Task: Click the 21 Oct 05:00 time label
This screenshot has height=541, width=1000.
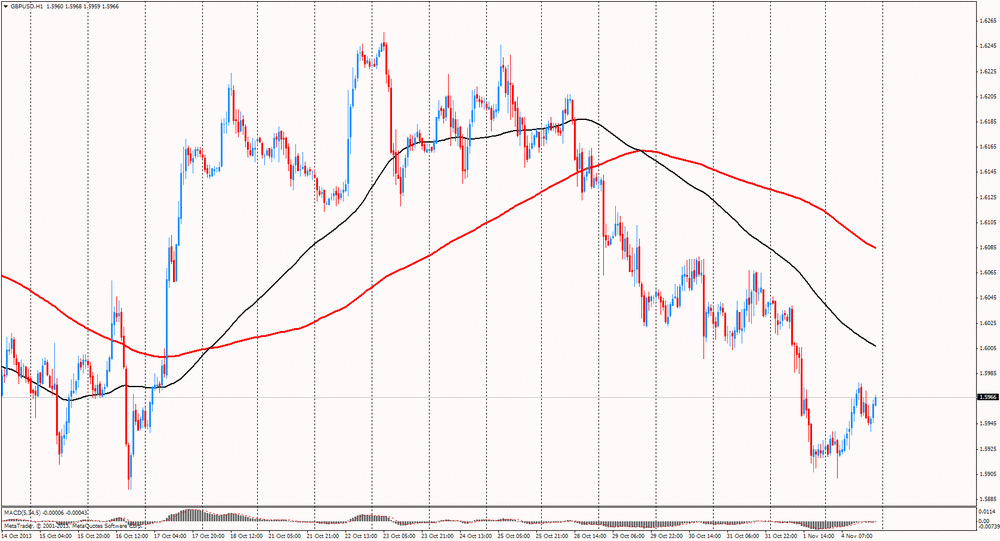Action: (x=284, y=537)
